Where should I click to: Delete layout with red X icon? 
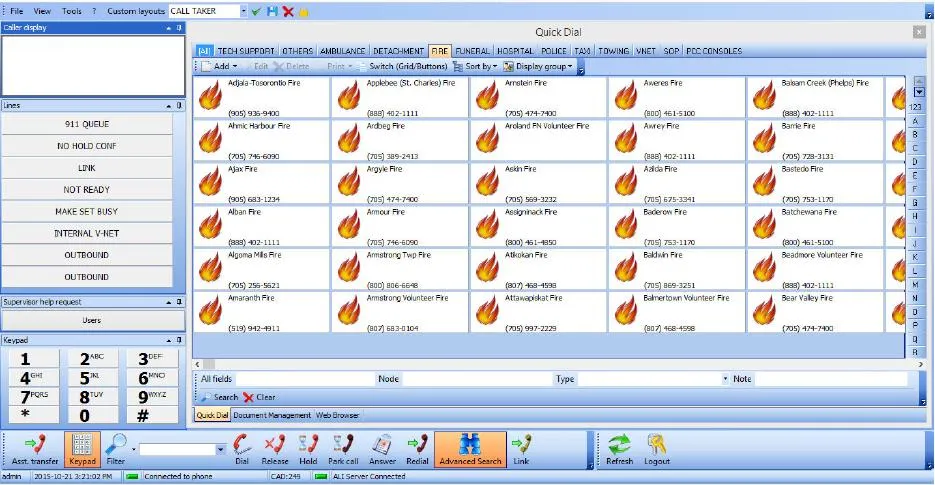288,11
